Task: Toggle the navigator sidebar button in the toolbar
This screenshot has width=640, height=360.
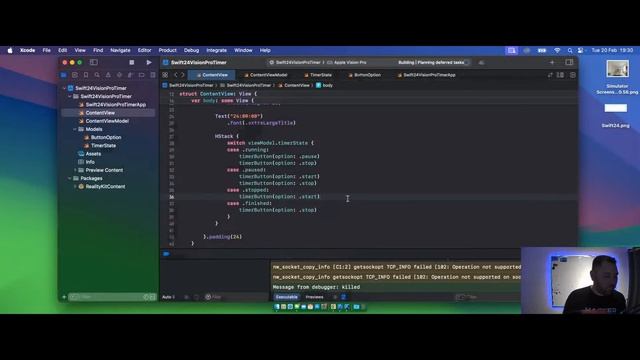Action: click(x=93, y=62)
